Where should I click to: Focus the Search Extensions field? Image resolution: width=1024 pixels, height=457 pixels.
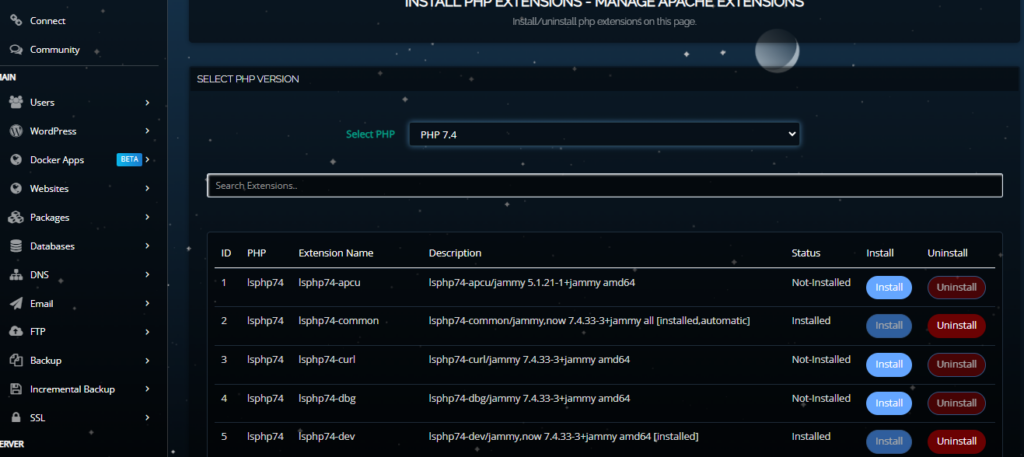point(605,185)
